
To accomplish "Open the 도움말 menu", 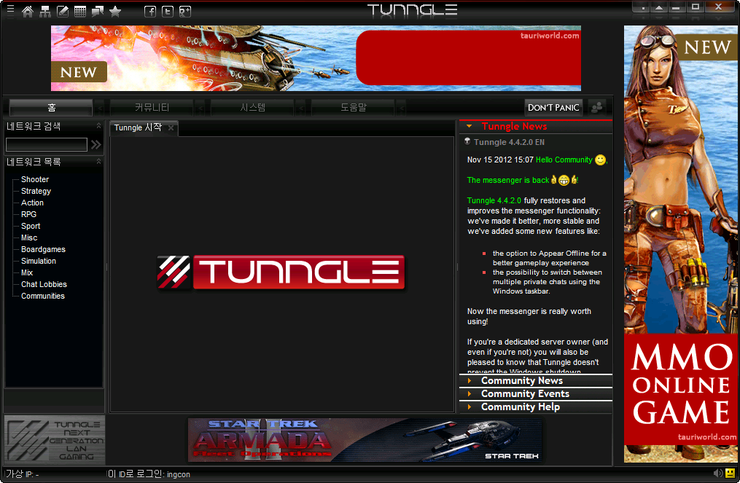I will point(353,107).
